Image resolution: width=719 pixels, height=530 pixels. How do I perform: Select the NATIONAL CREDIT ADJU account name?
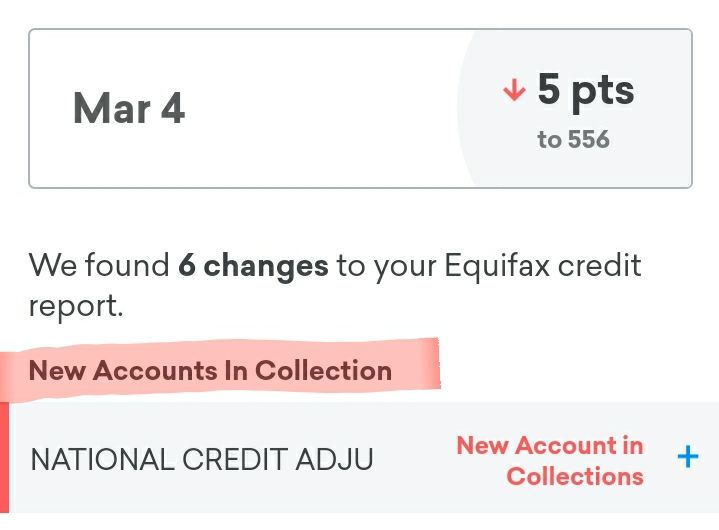tap(202, 459)
